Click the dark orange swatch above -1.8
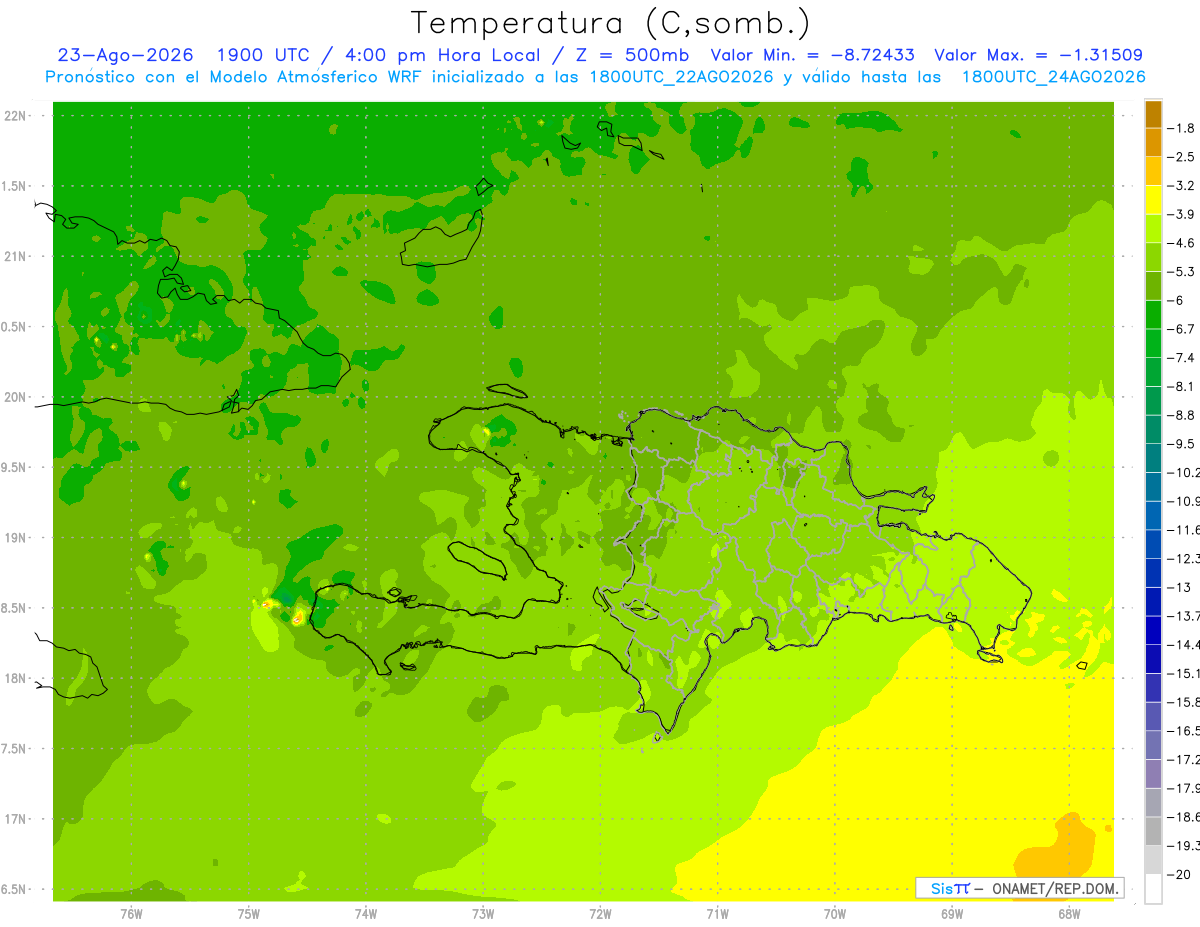The height and width of the screenshot is (927, 1200). click(x=1153, y=114)
